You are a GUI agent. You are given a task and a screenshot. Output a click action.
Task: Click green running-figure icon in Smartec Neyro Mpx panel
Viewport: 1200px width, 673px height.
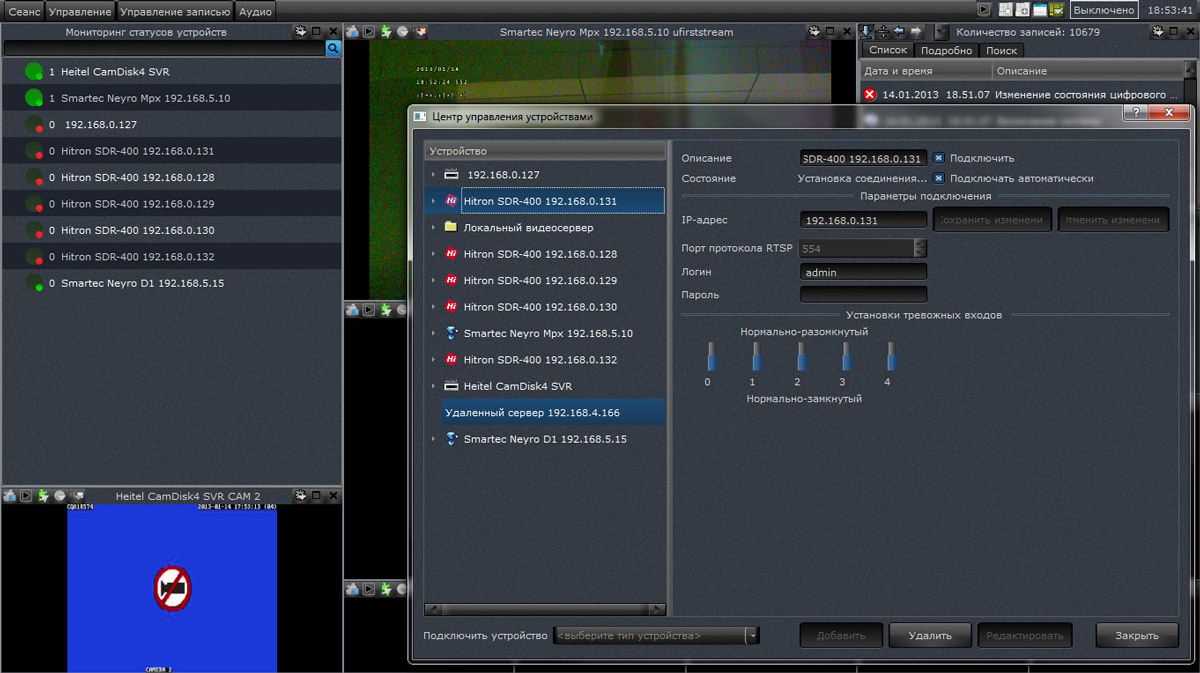click(x=386, y=32)
